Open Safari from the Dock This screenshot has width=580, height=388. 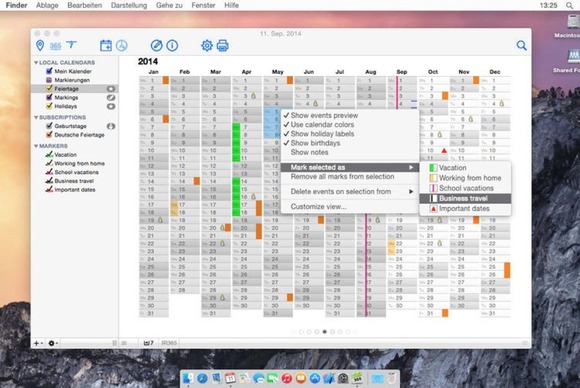202,378
